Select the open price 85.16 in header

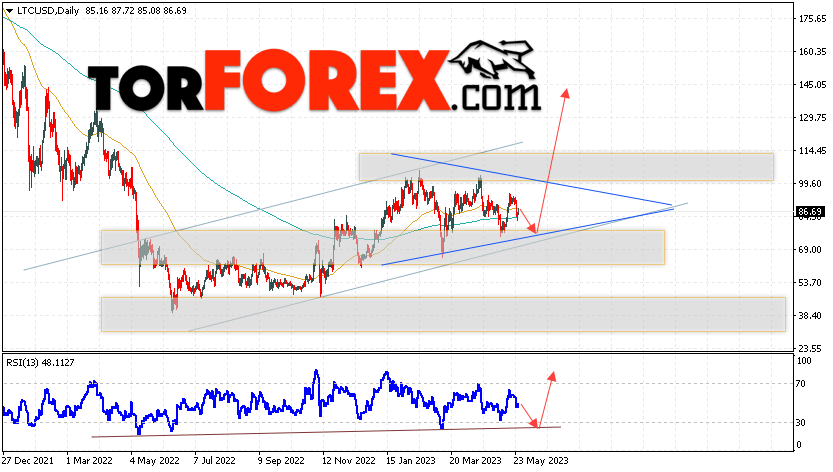click(96, 11)
